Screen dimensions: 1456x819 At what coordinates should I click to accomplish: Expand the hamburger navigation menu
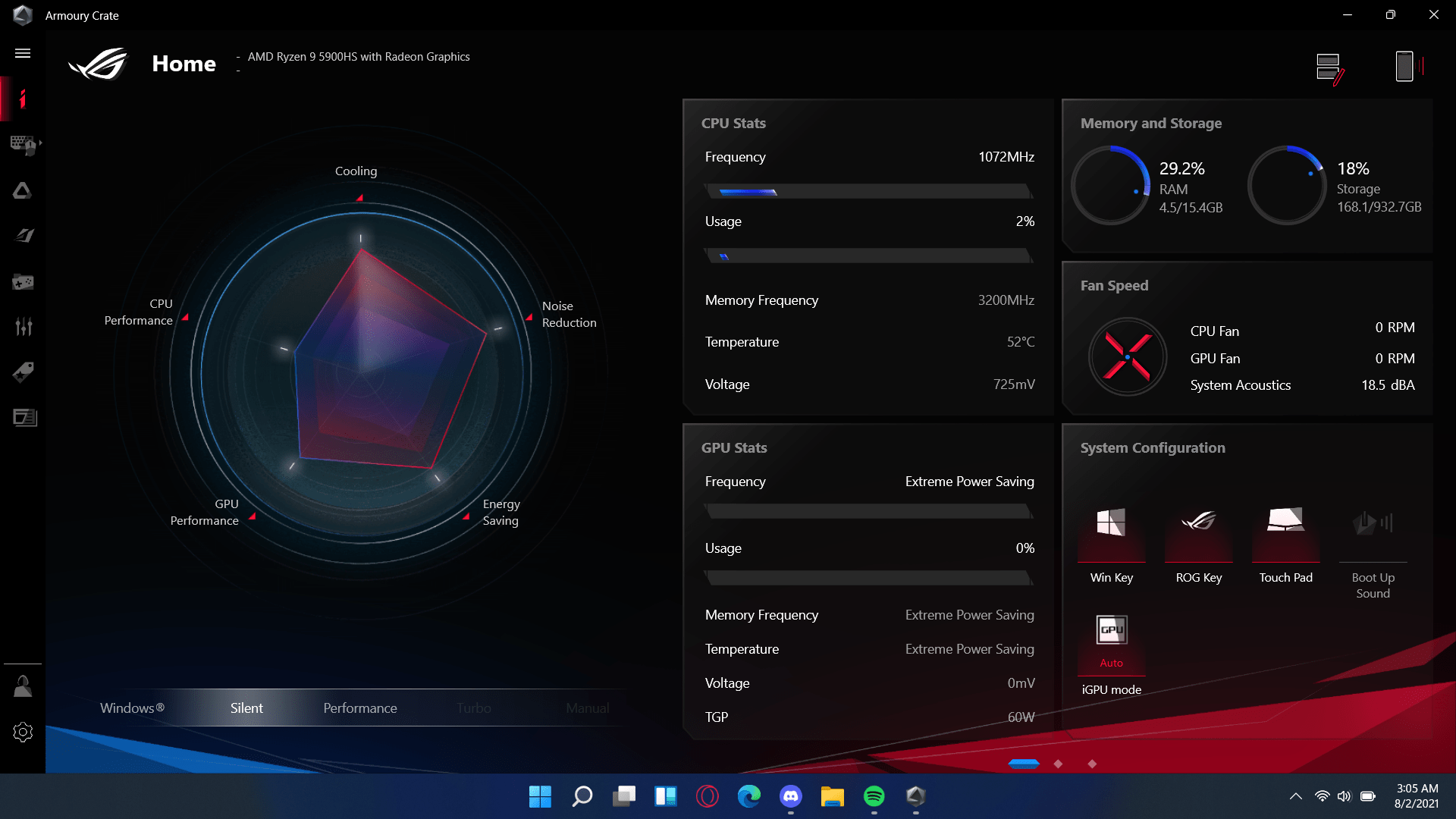pyautogui.click(x=23, y=53)
